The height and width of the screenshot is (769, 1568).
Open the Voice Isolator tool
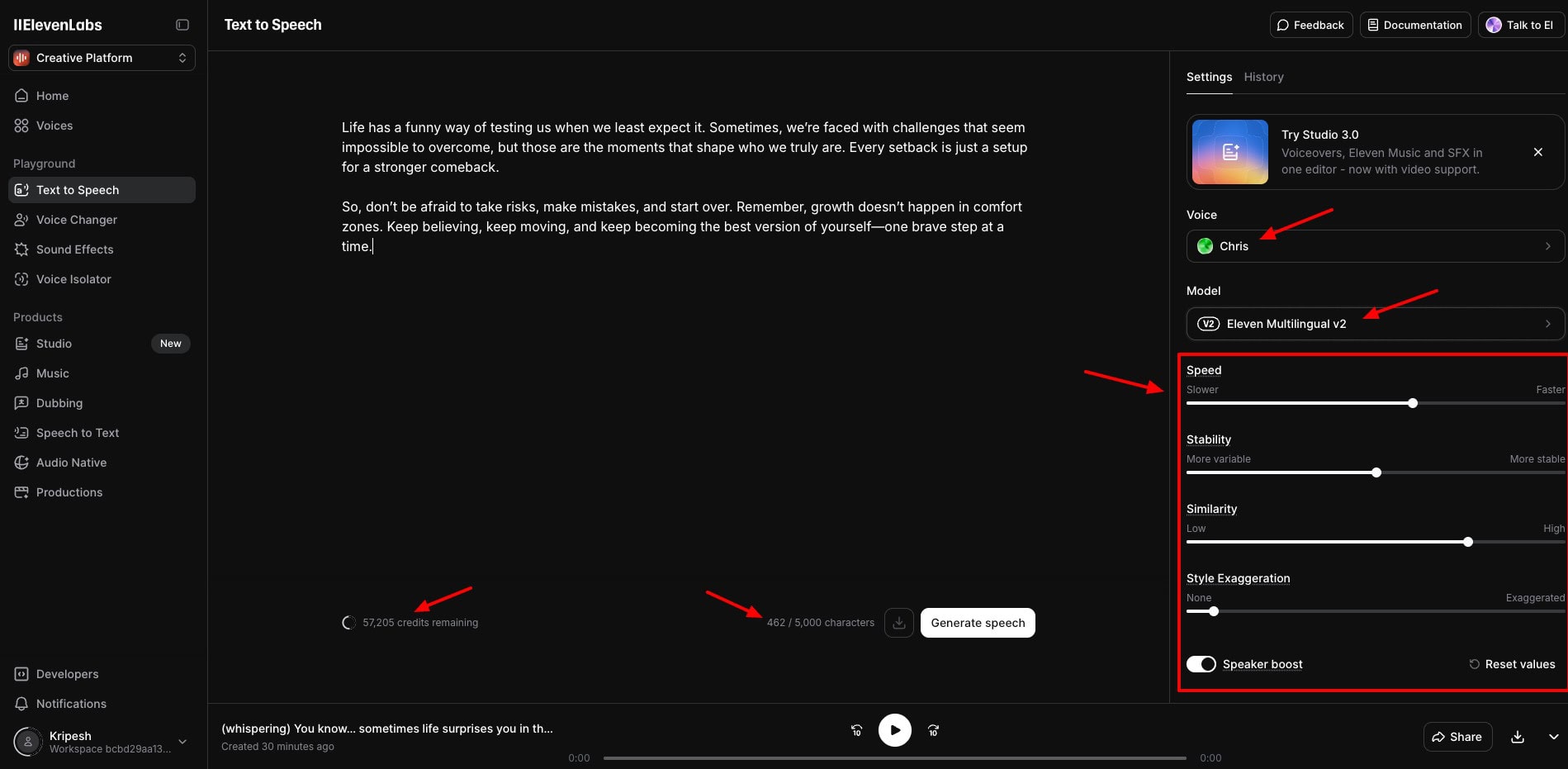tap(73, 279)
